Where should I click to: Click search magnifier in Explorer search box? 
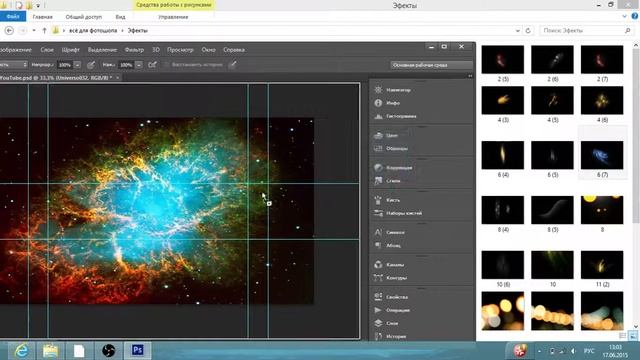click(x=628, y=31)
